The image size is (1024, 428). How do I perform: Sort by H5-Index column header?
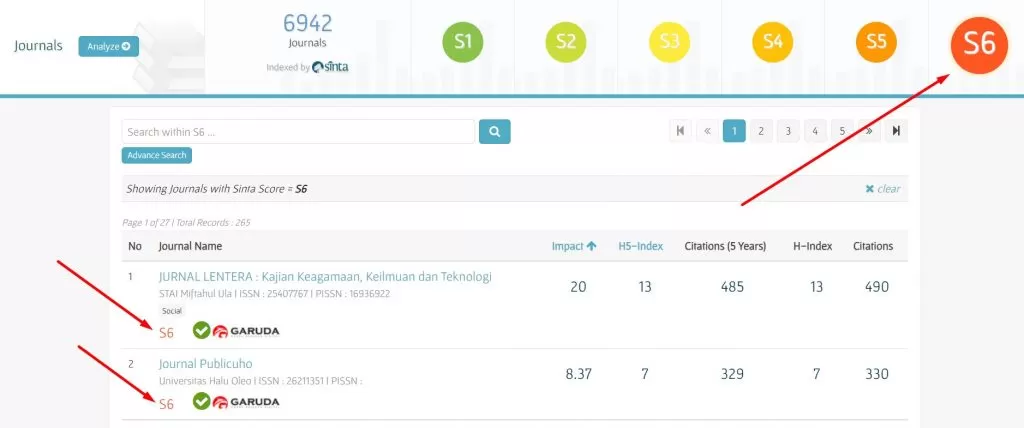(638, 246)
